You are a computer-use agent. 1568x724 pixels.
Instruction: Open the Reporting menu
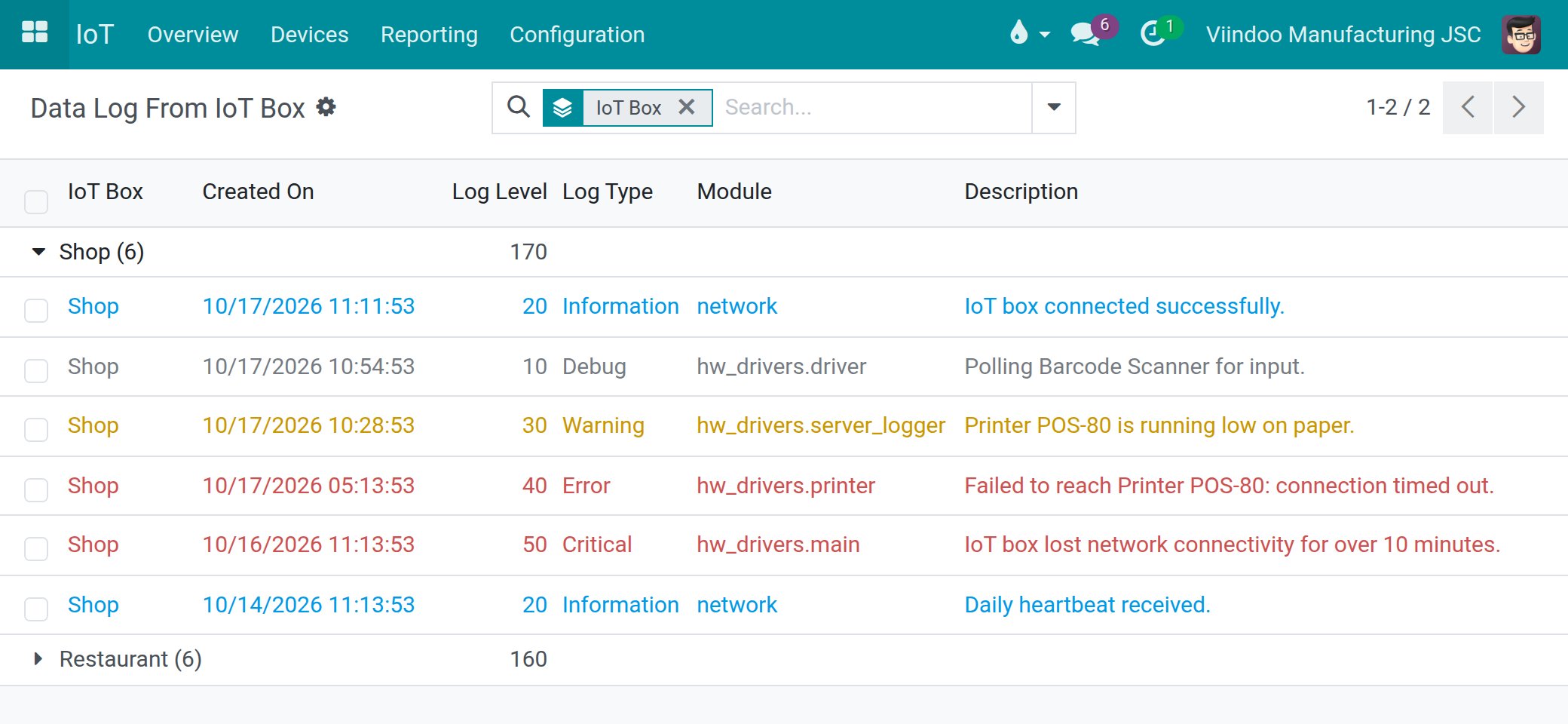pyautogui.click(x=429, y=35)
